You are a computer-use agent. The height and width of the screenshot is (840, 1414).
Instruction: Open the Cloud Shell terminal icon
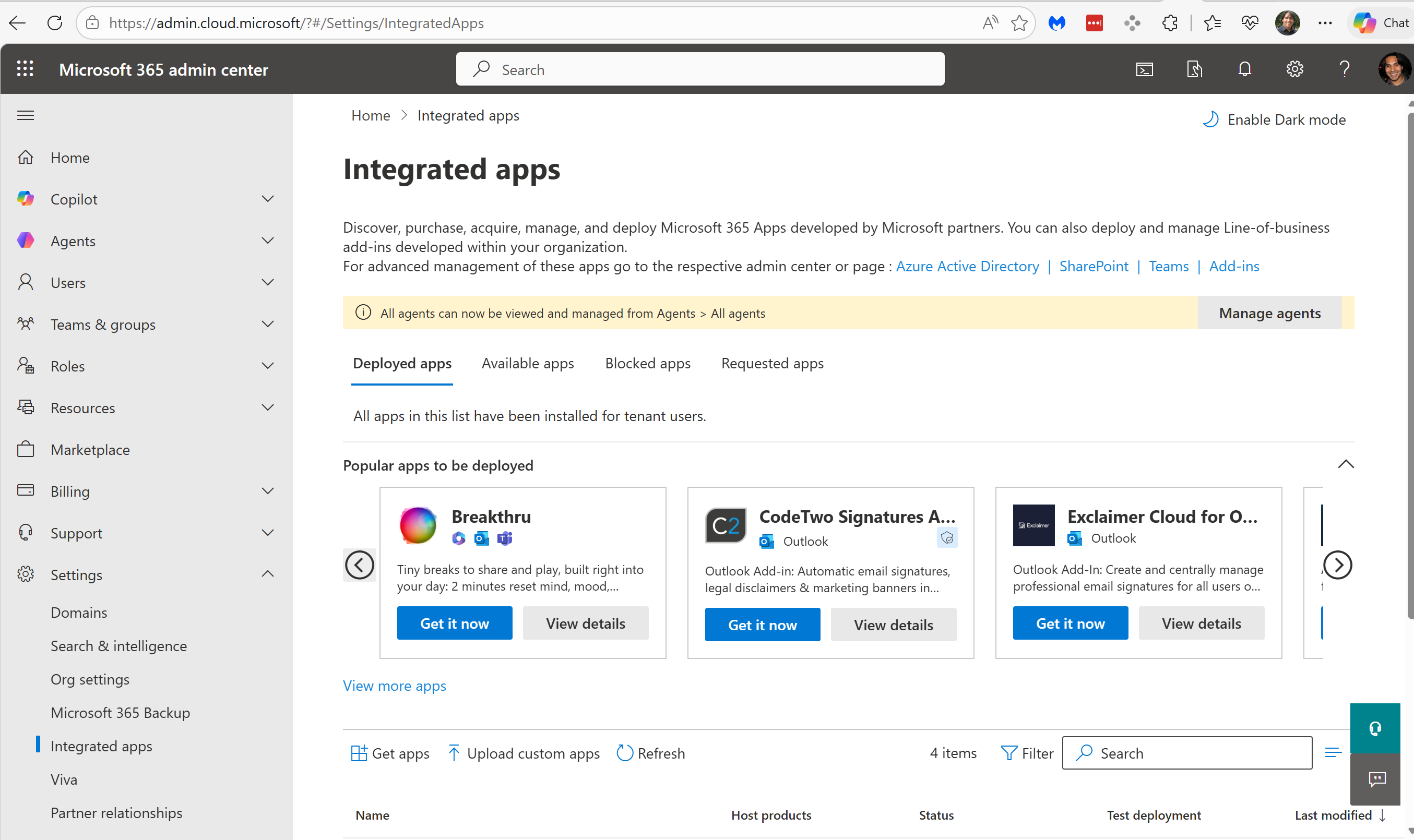pos(1144,69)
